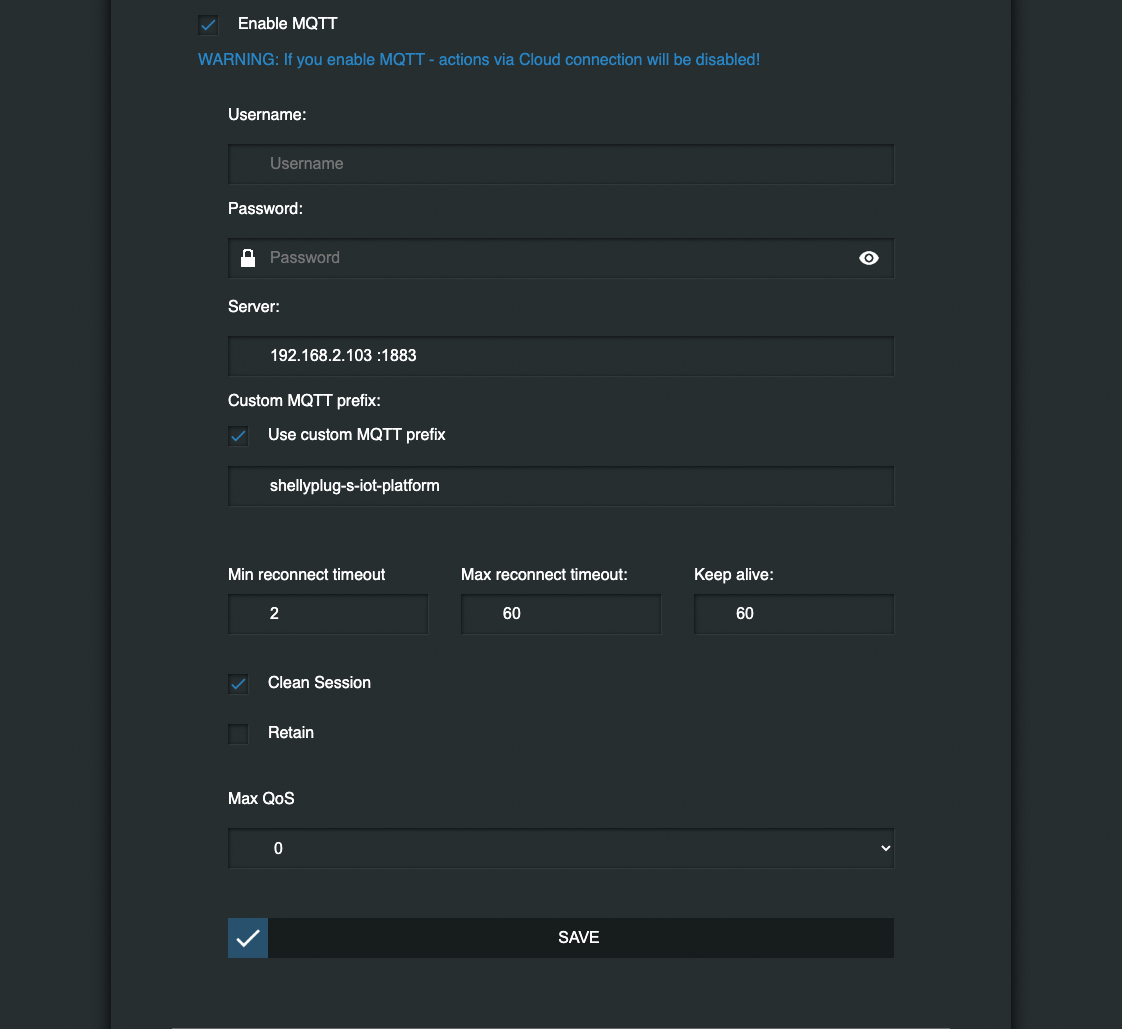Image resolution: width=1122 pixels, height=1029 pixels.
Task: Show password using the eye icon
Action: click(x=869, y=258)
